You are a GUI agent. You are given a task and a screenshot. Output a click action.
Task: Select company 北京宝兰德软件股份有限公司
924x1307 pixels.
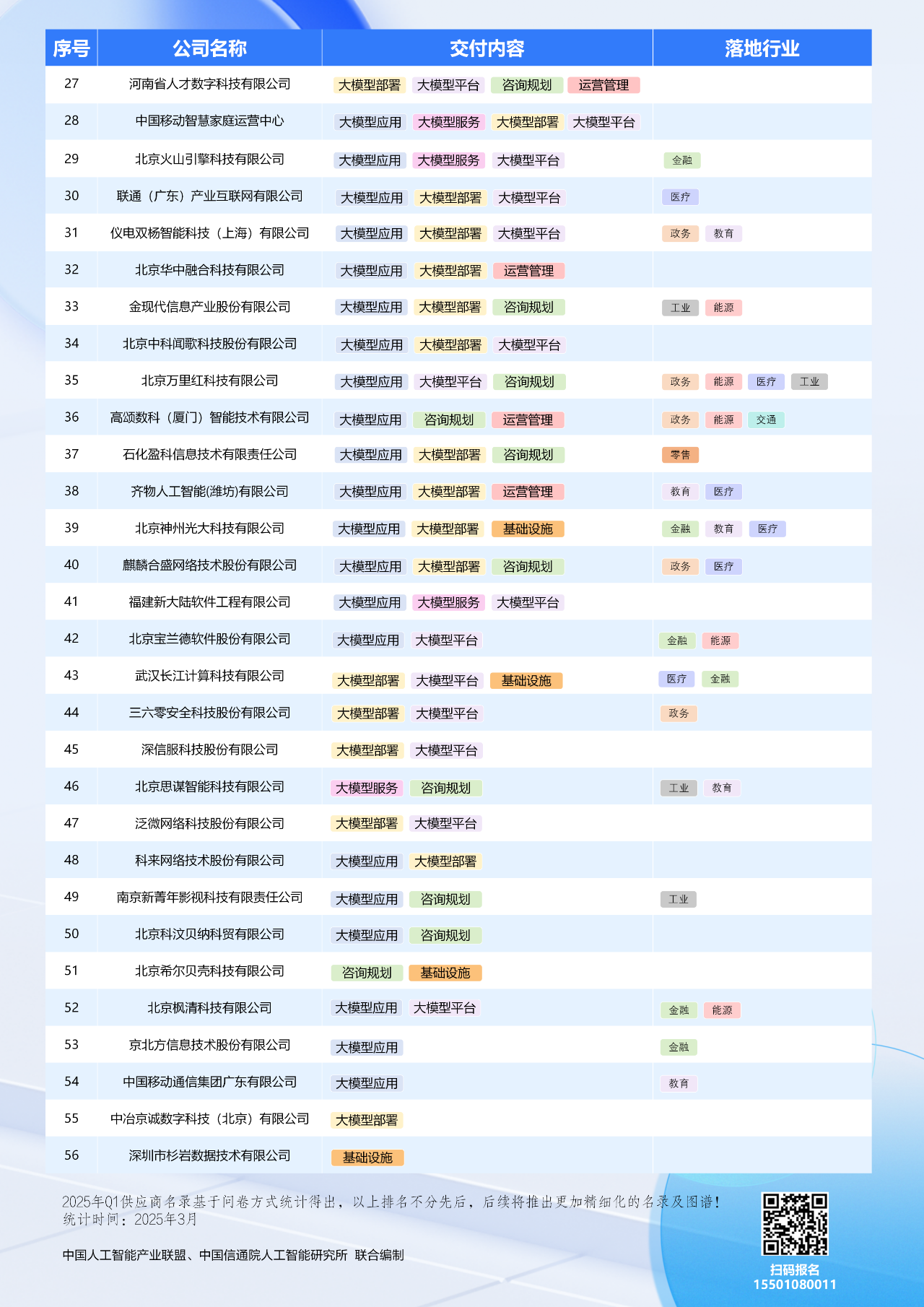tap(209, 638)
